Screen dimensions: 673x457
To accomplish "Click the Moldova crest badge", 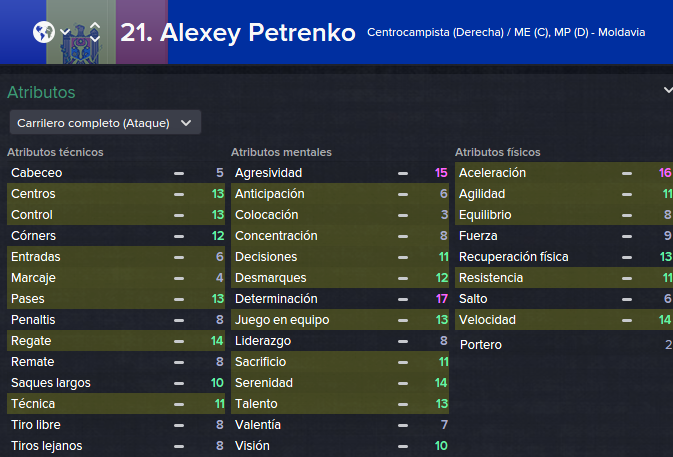I will pos(81,44).
